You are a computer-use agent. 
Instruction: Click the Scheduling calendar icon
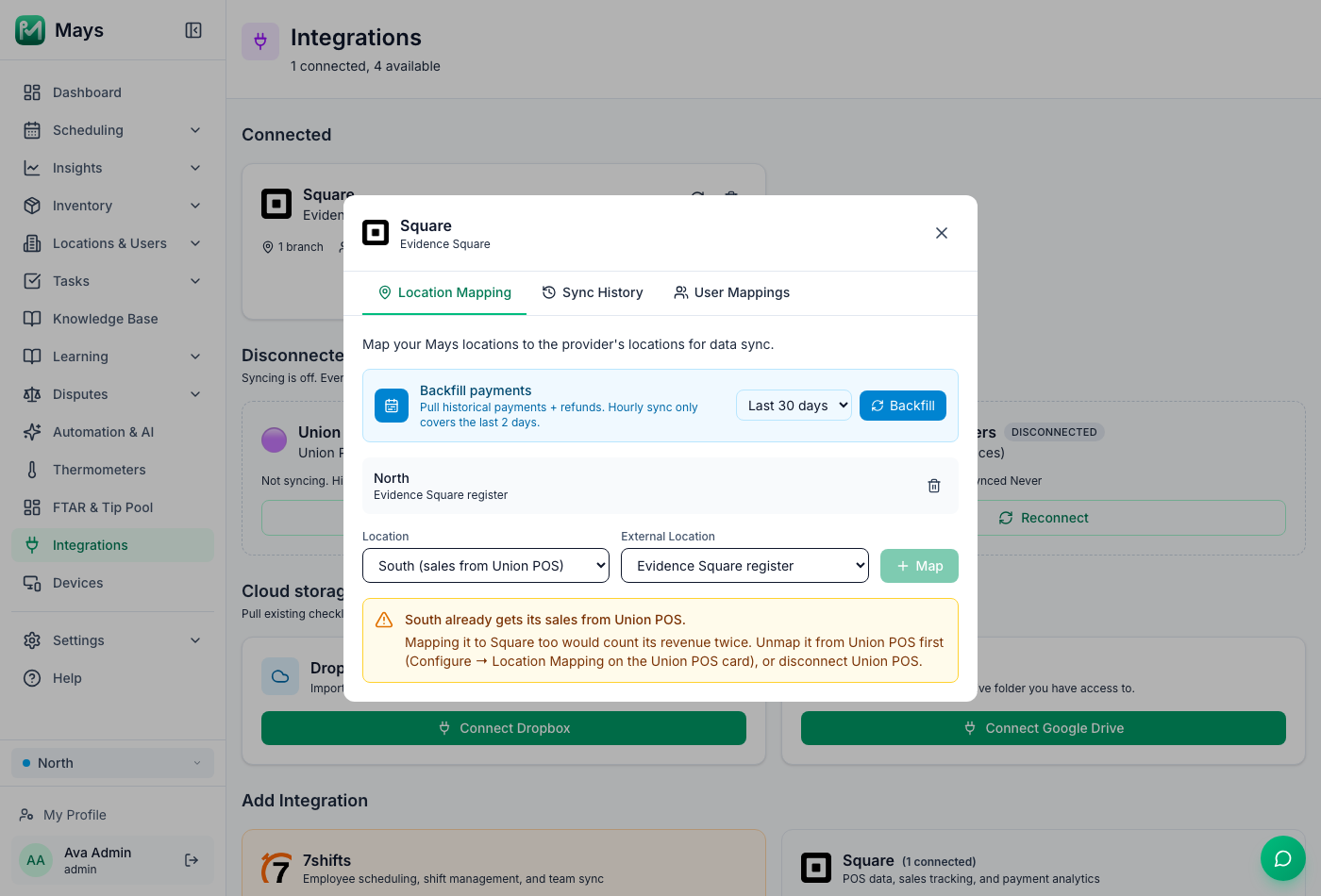pos(32,130)
